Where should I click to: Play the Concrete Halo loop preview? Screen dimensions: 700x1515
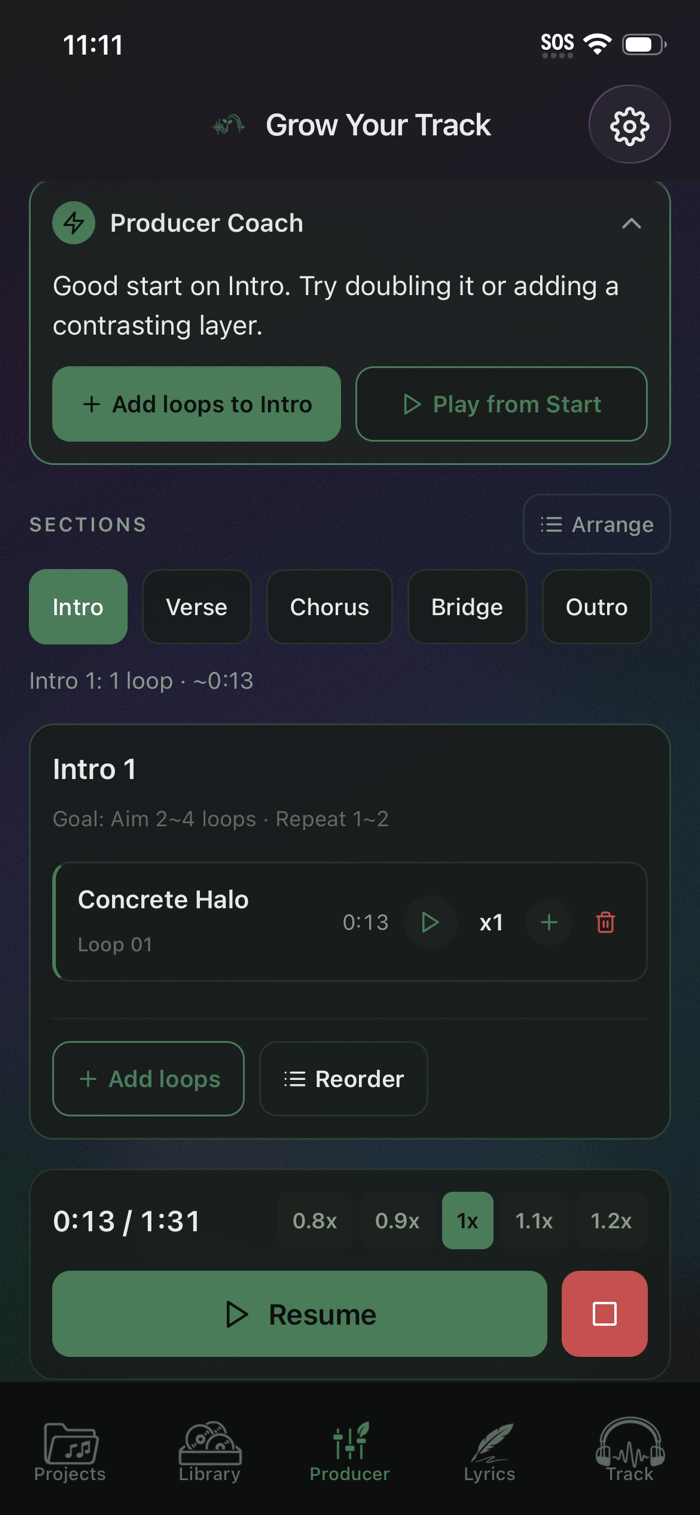tap(430, 922)
